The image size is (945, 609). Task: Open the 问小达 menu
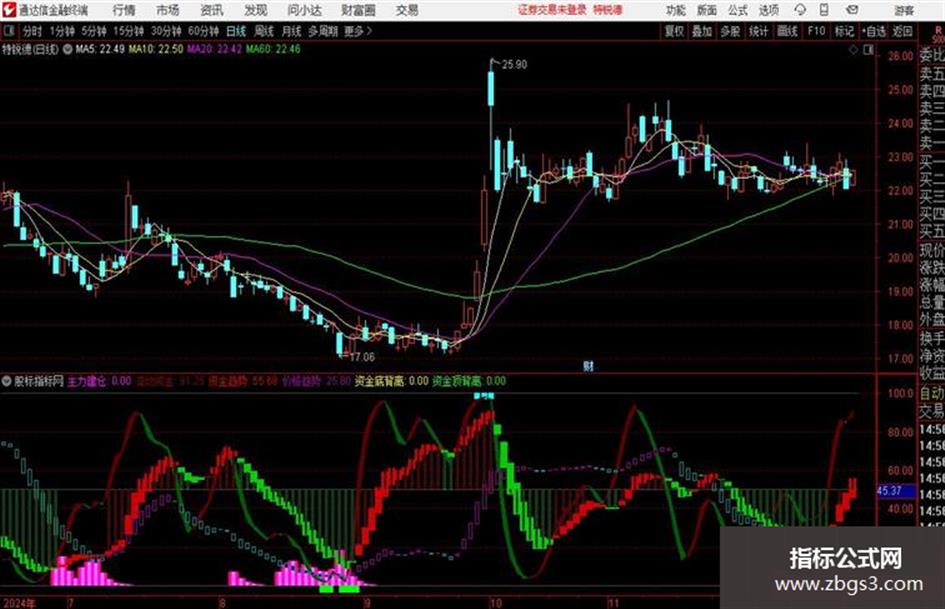click(x=304, y=10)
